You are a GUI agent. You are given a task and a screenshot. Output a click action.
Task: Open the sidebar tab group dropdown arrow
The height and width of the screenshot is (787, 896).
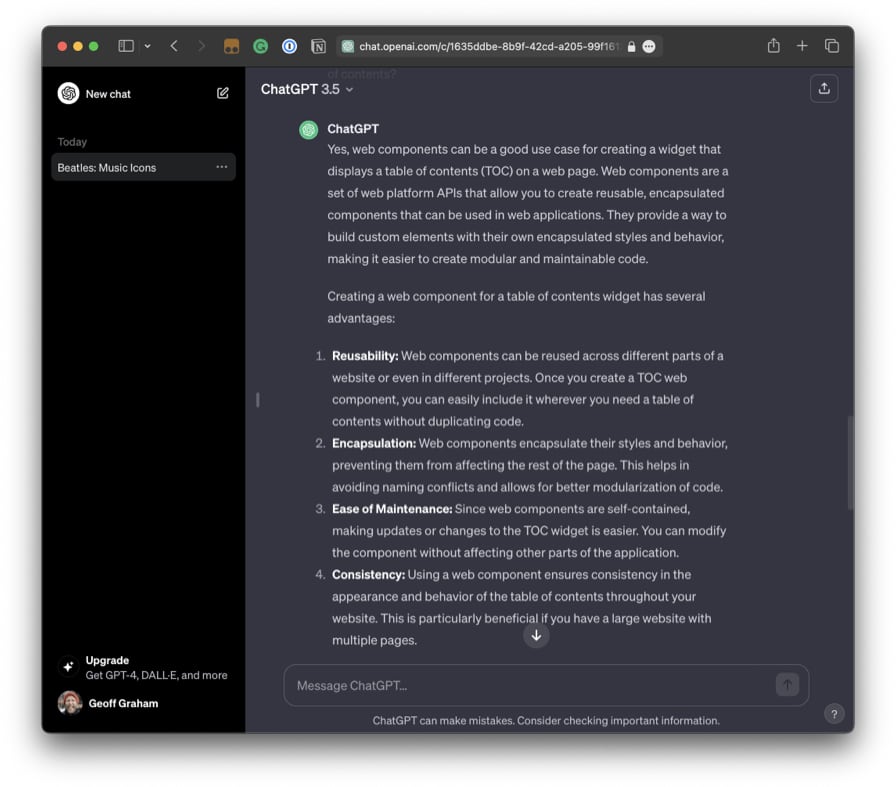(x=148, y=46)
